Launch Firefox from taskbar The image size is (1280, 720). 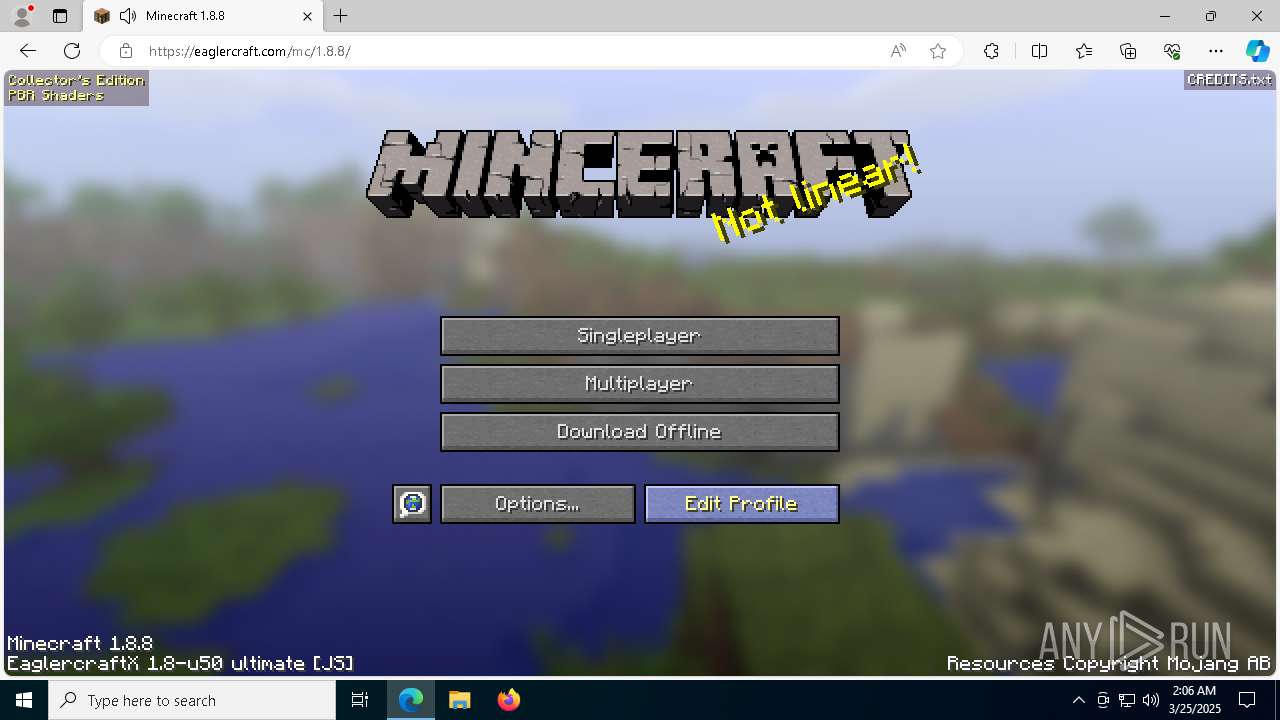508,700
